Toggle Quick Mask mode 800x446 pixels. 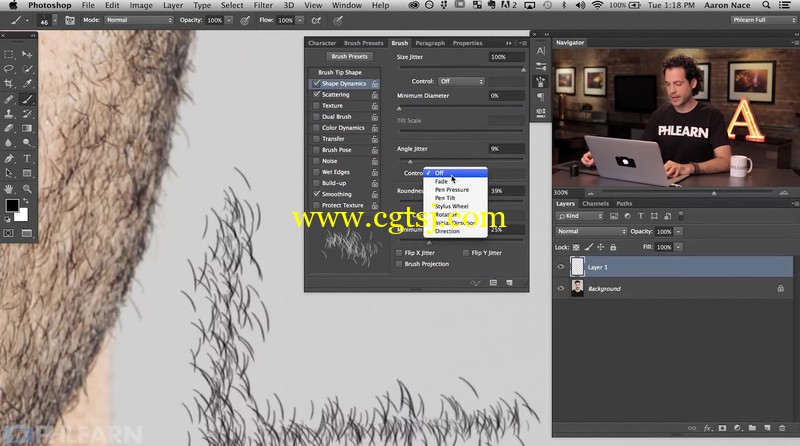9,233
